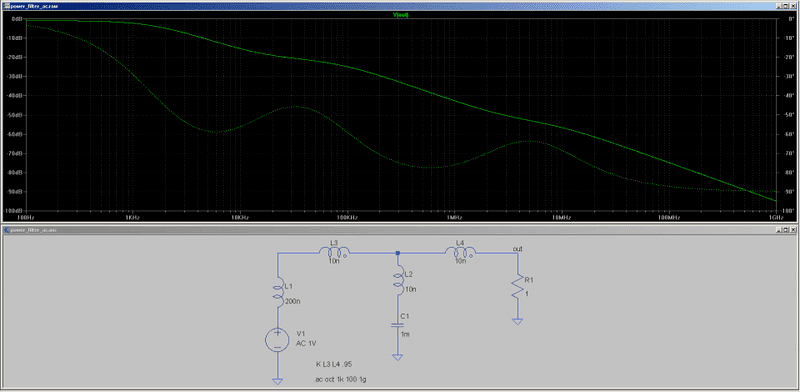Select resistor R1 symbol
800x392 pixels.
(x=518, y=287)
